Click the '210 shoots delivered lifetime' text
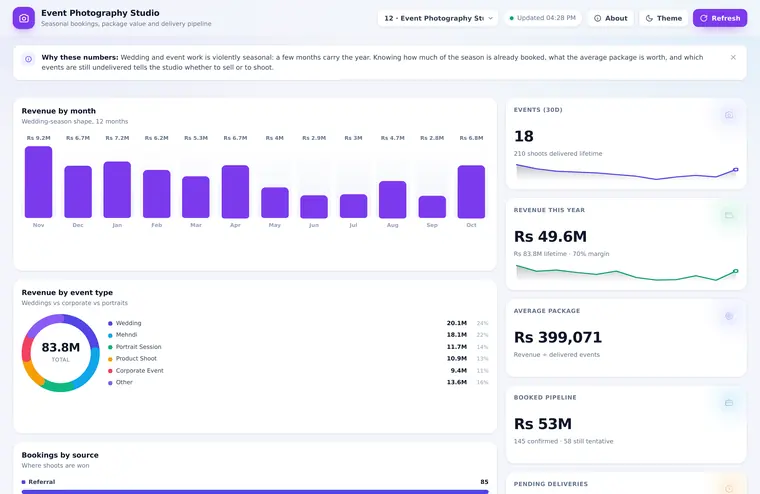Viewport: 760px width, 494px height. pos(558,154)
